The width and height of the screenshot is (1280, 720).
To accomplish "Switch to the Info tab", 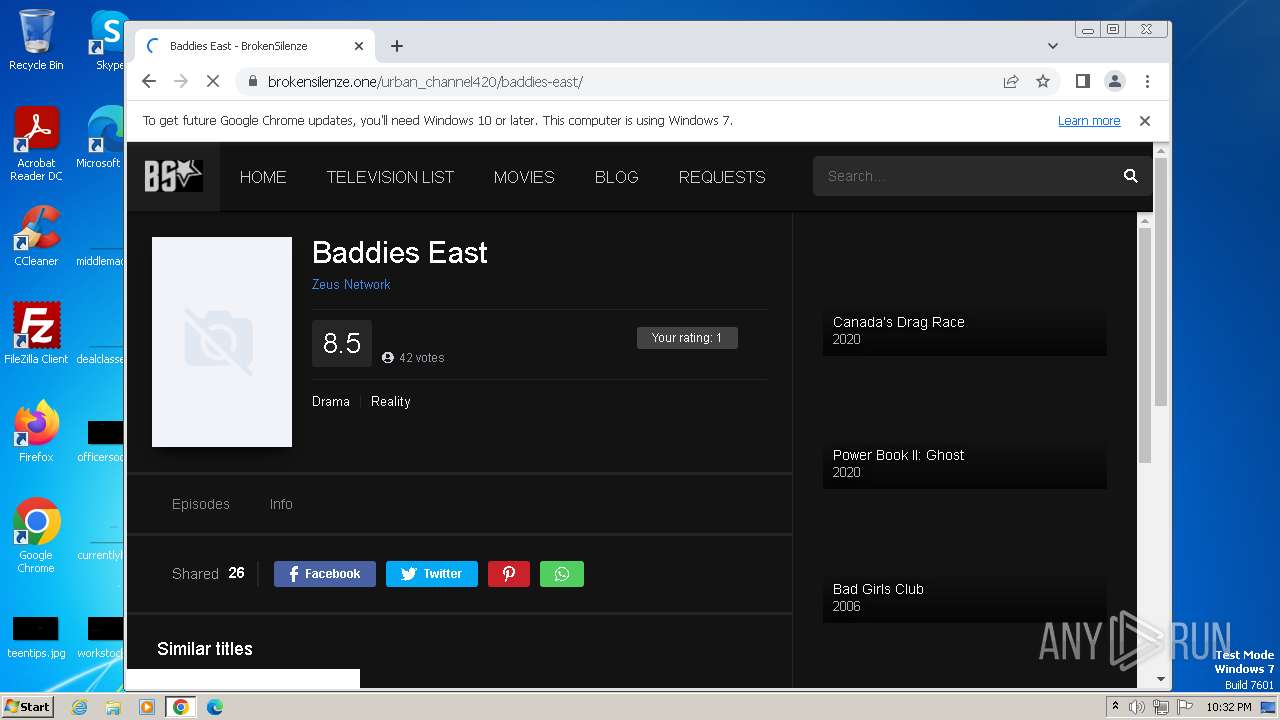I will tap(281, 504).
